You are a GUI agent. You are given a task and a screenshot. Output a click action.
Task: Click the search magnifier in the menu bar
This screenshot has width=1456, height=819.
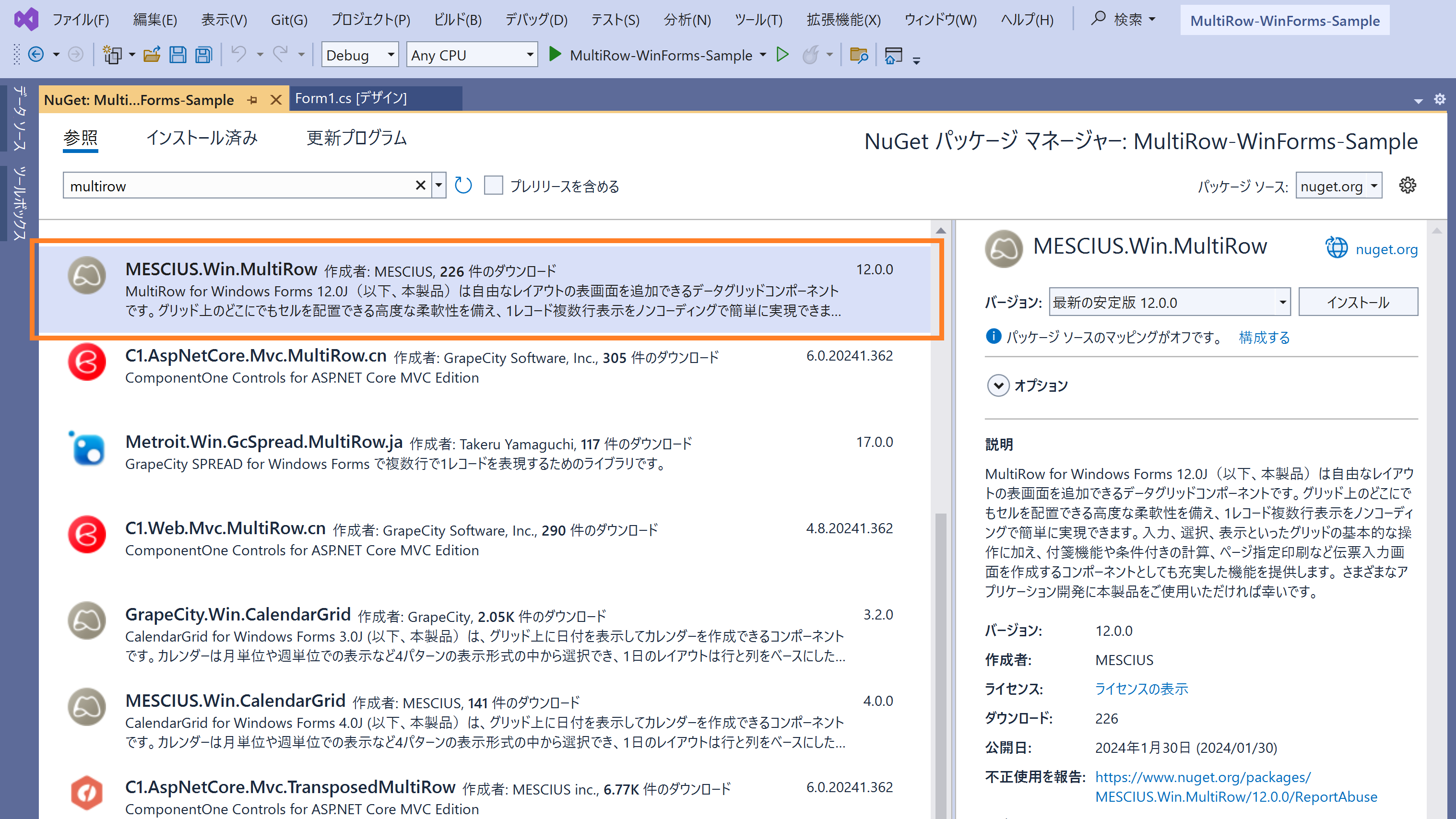pos(1098,19)
